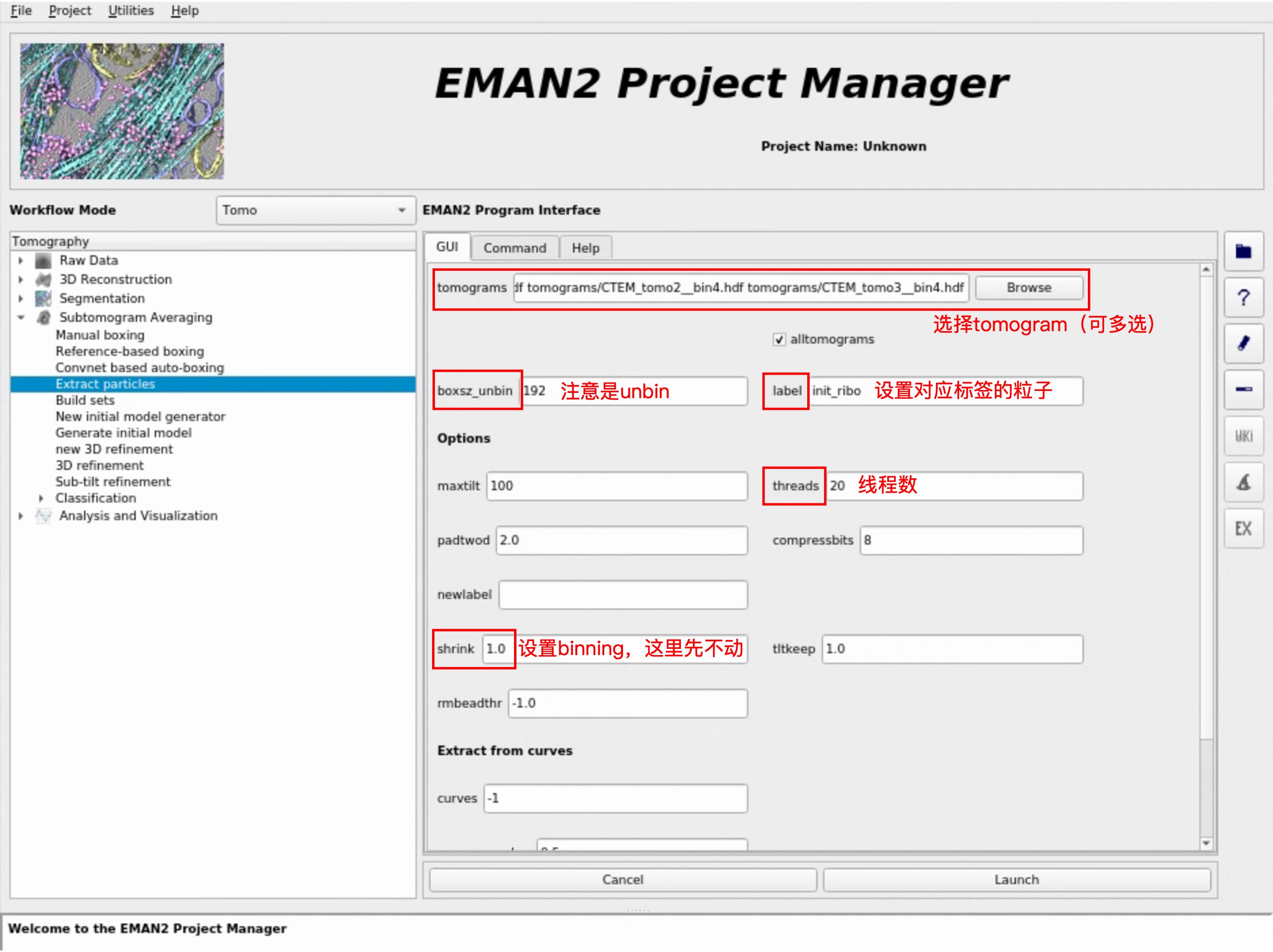This screenshot has width=1273, height=952.
Task: Click the rmbeadthr input field
Action: (x=628, y=703)
